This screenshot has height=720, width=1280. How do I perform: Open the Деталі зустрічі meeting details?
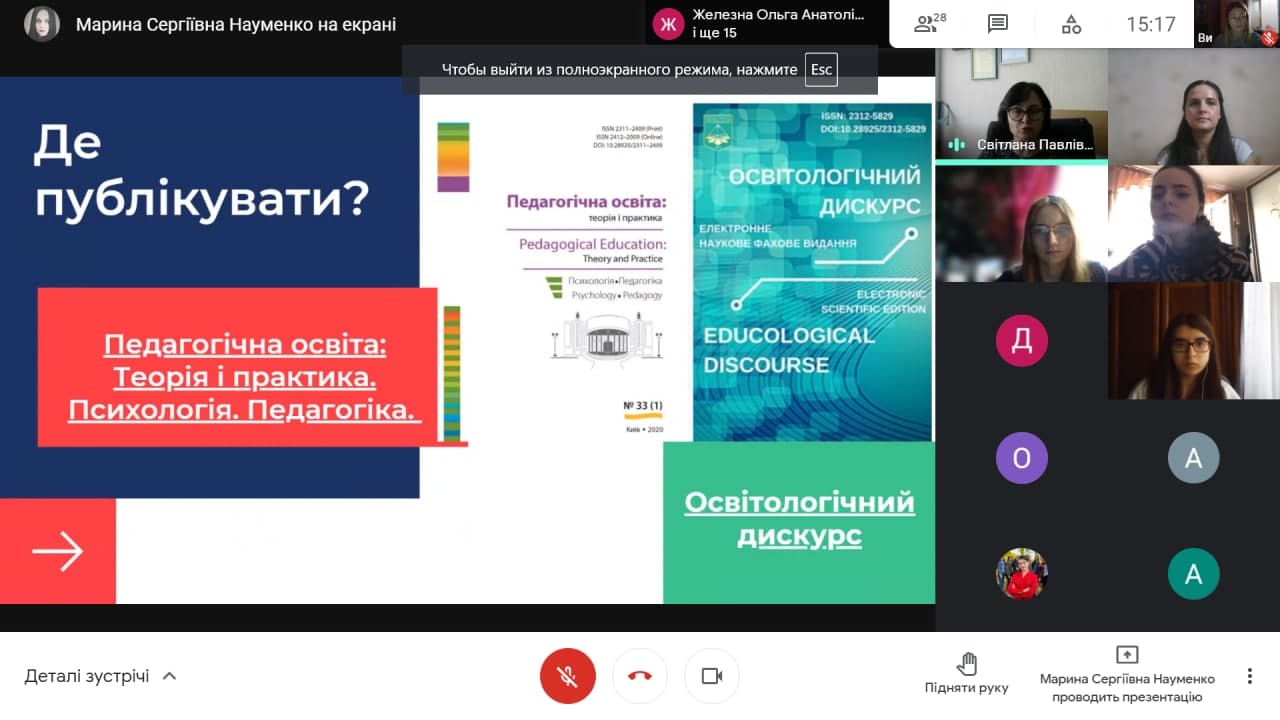[87, 676]
